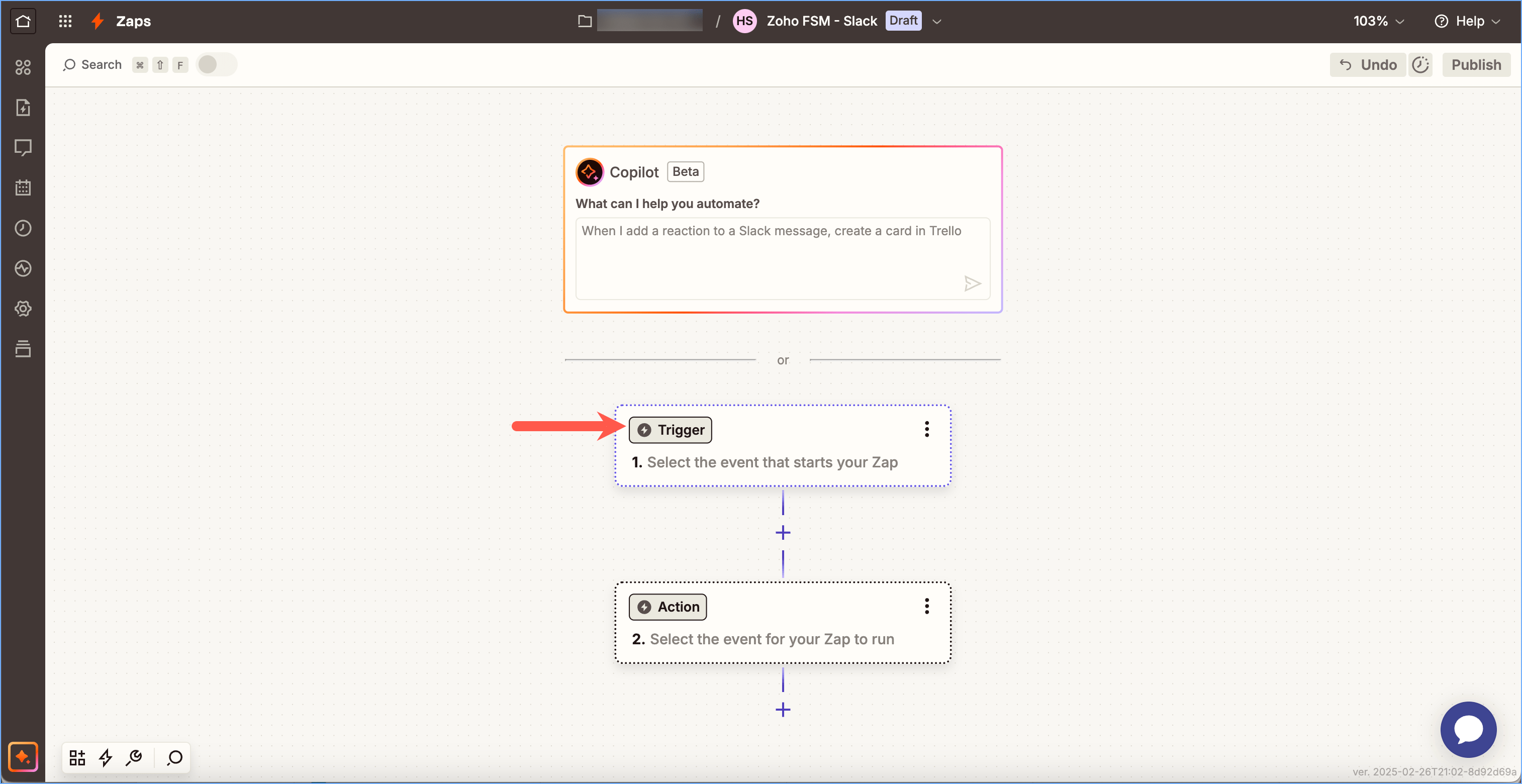Screen dimensions: 1522x784
Task: Expand the Zap name Draft chevron
Action: click(x=936, y=21)
